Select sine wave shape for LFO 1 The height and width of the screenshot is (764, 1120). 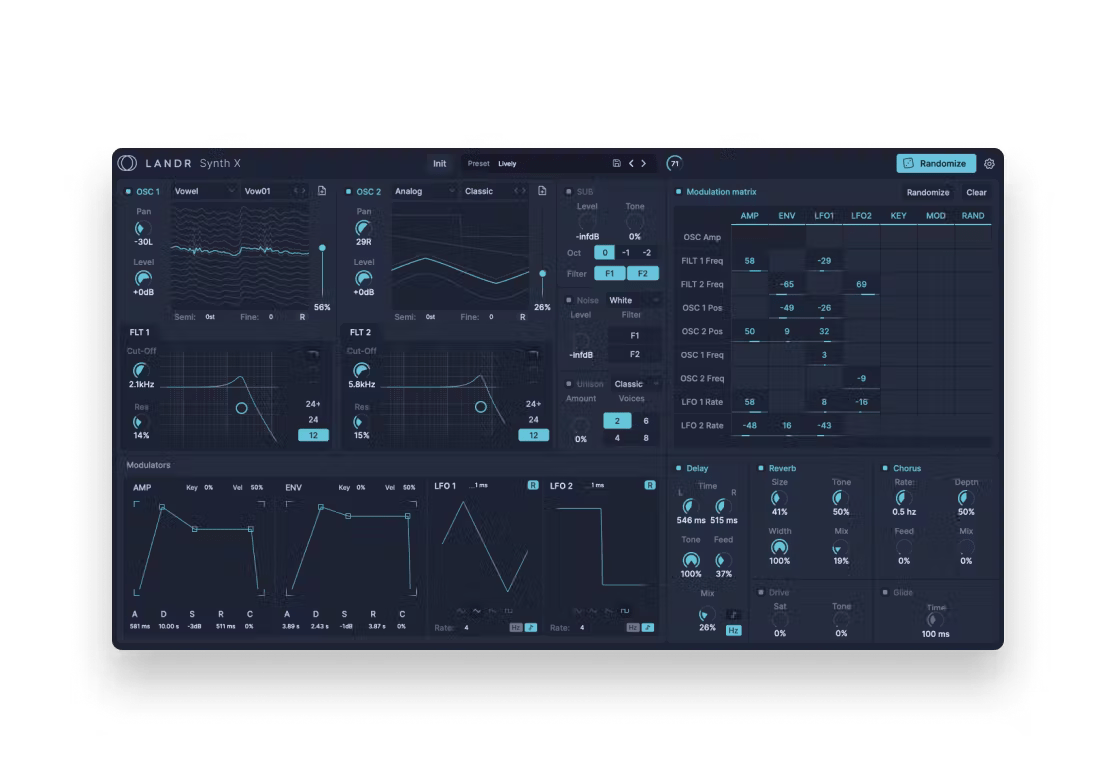click(x=461, y=611)
